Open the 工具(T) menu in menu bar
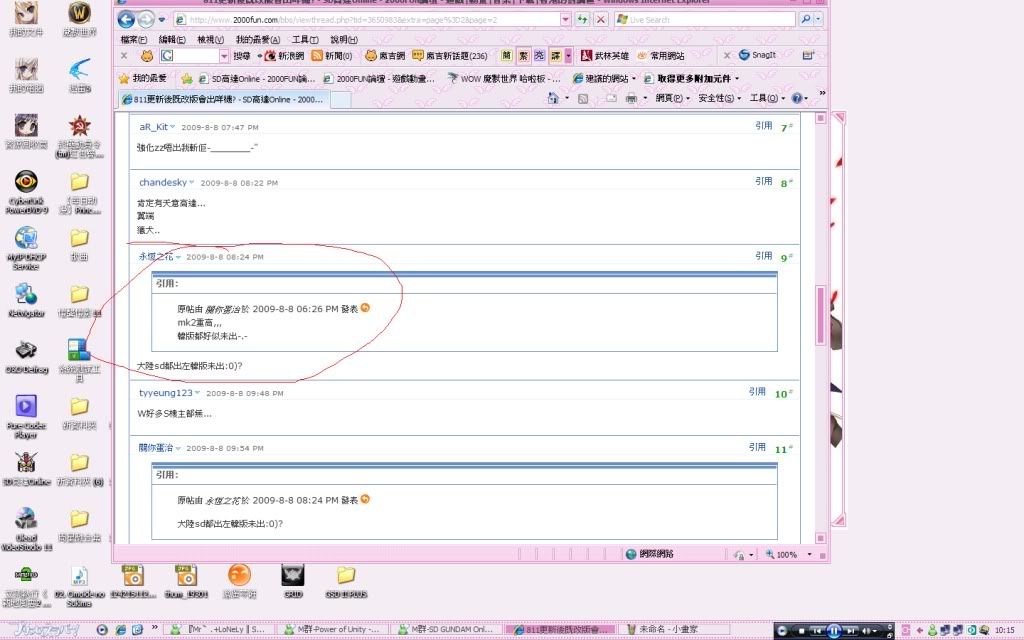The height and width of the screenshot is (640, 1024). [305, 40]
